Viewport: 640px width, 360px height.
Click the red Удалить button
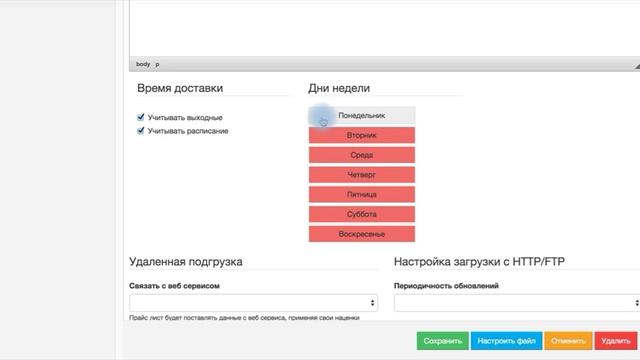(616, 341)
